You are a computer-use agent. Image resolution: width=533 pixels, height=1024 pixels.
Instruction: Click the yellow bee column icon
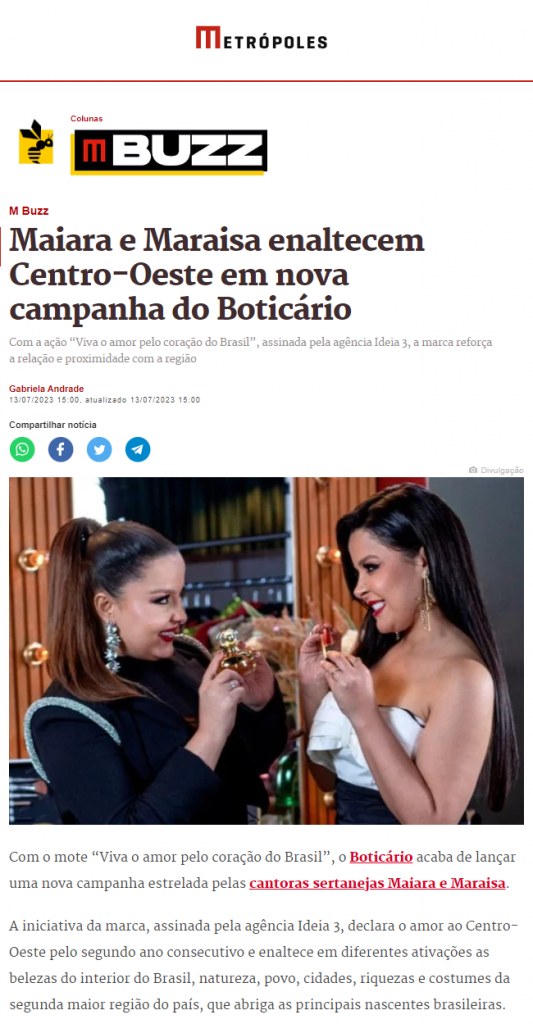tap(36, 142)
